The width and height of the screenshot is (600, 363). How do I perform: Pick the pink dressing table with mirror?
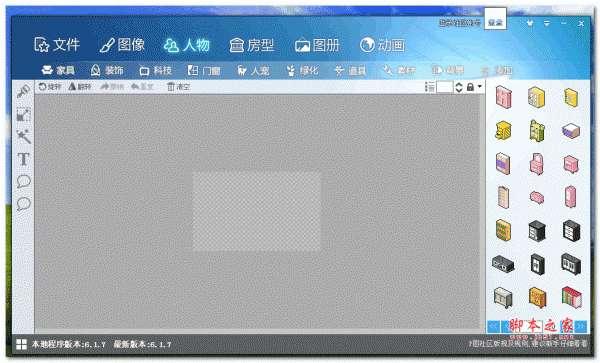(x=537, y=164)
